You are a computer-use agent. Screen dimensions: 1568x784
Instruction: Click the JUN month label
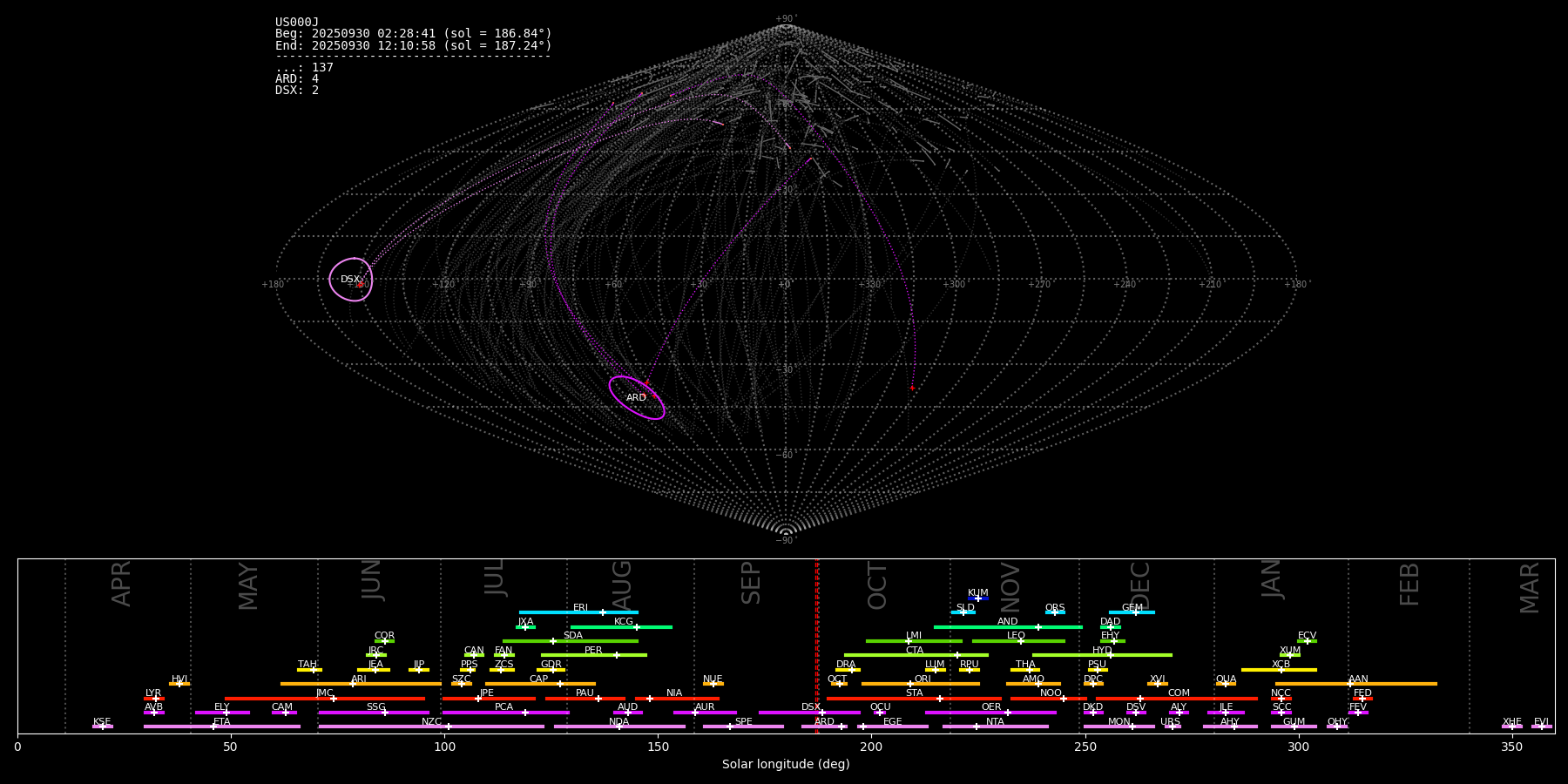coord(372,580)
